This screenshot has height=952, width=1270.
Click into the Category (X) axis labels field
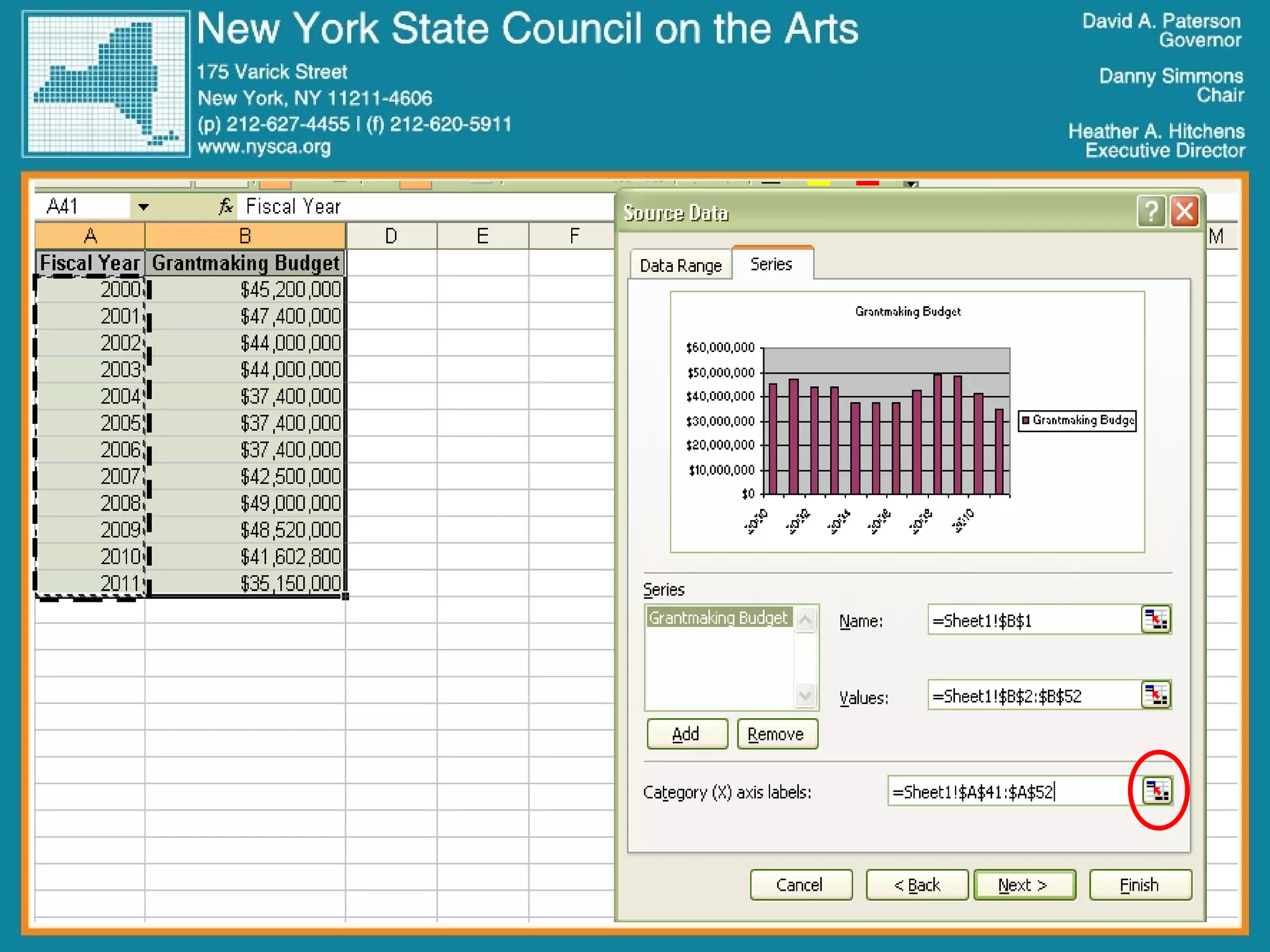(x=1005, y=791)
